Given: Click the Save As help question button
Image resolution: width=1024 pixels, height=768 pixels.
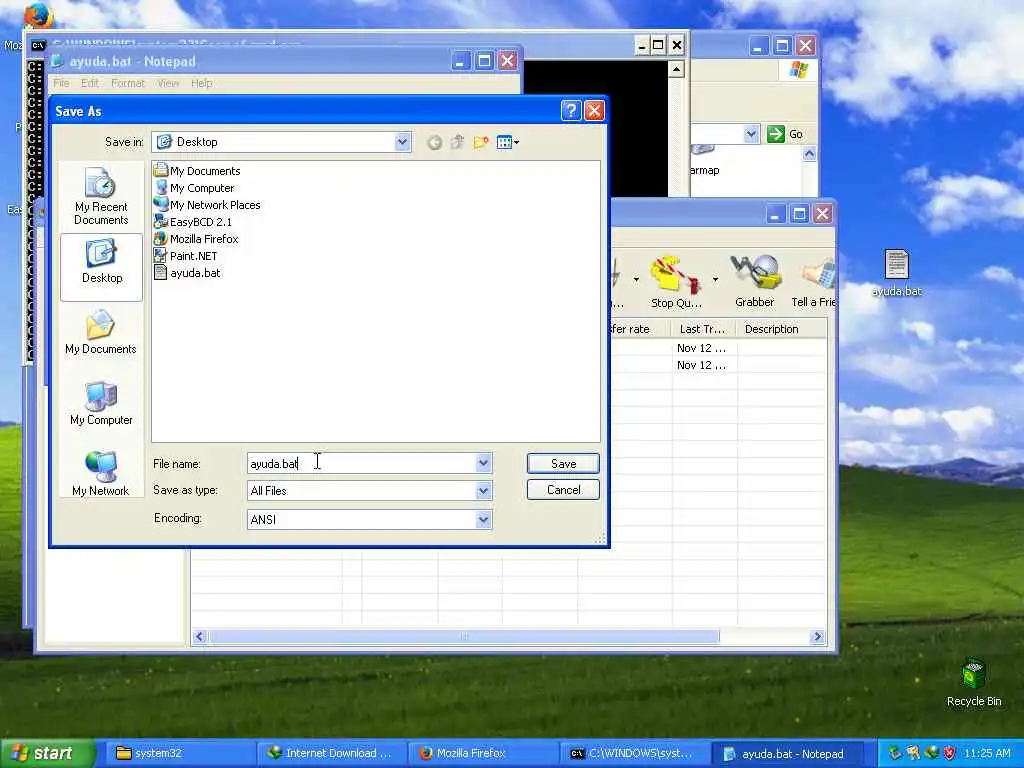Looking at the screenshot, I should tap(571, 111).
